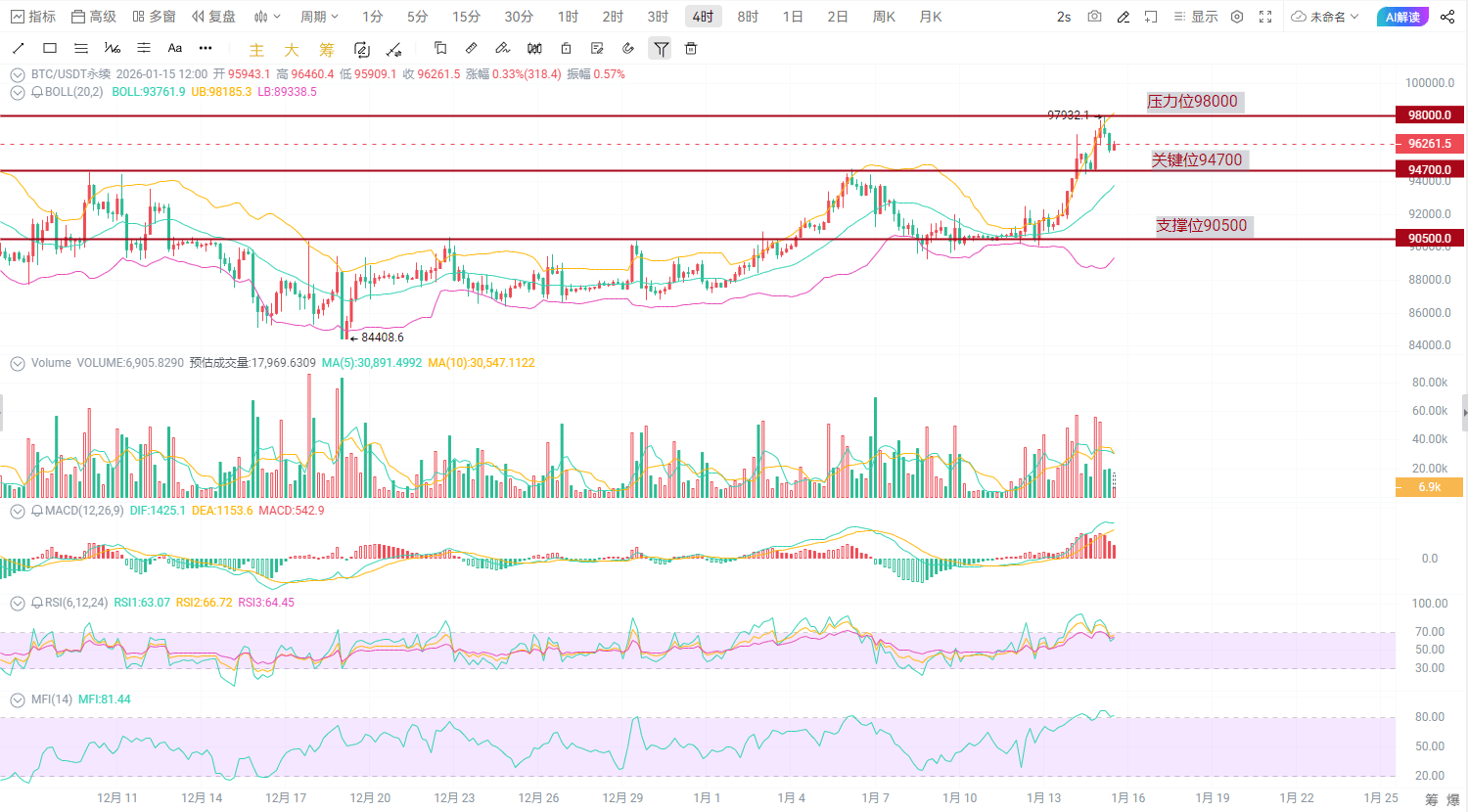Open the 多窗 multi-window layout
This screenshot has width=1468, height=812.
[x=154, y=17]
